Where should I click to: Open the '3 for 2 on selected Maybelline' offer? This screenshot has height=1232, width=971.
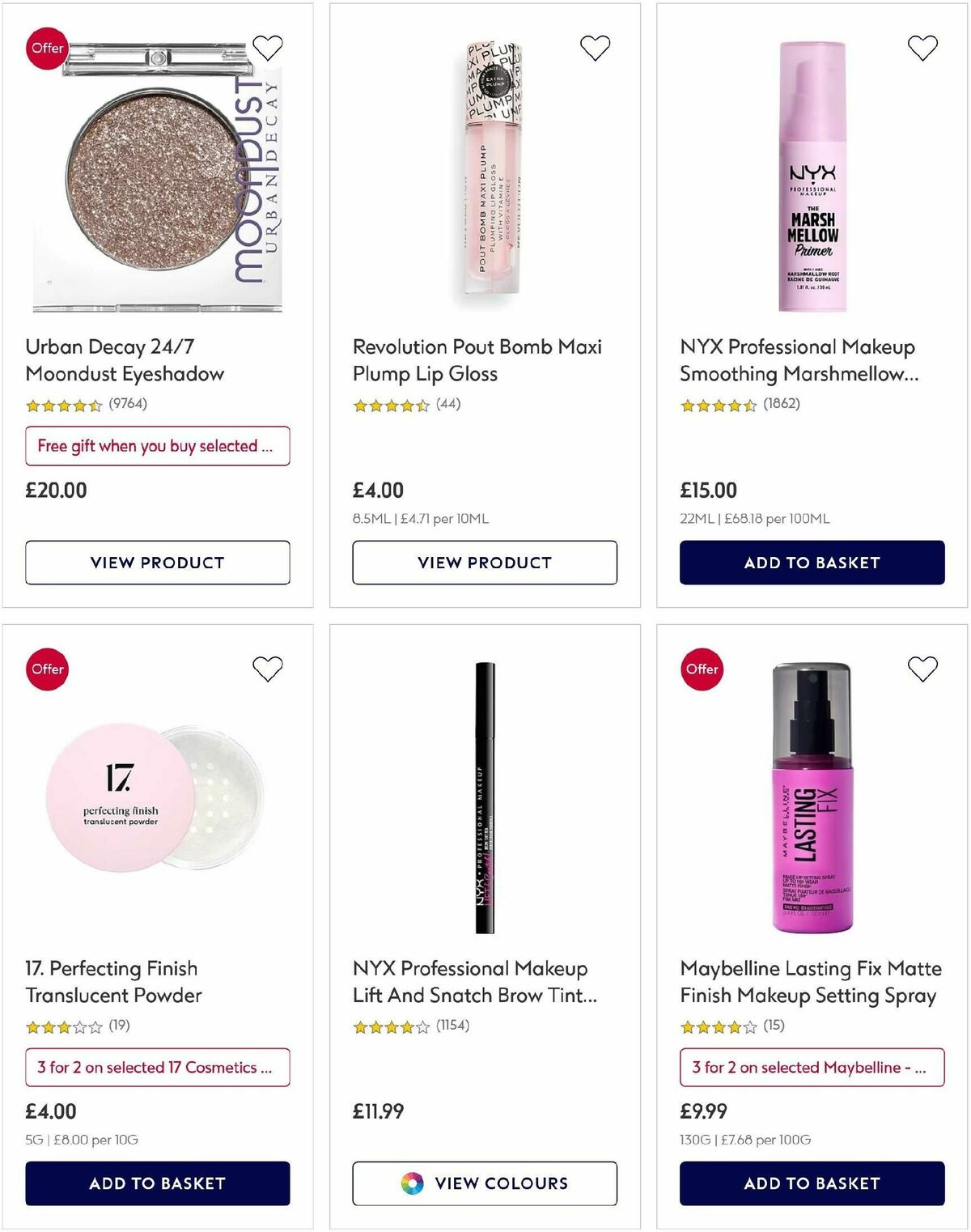pos(811,1068)
